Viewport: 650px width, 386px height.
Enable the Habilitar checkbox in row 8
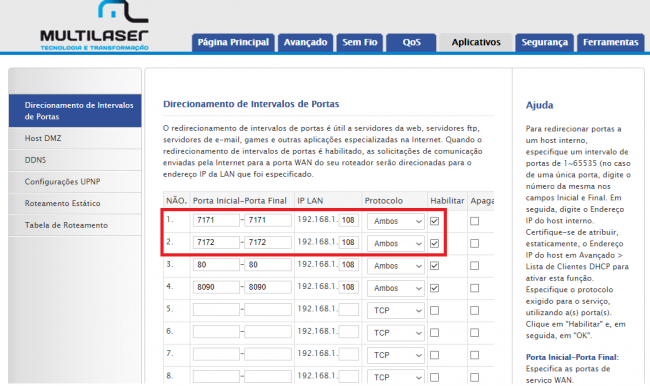pyautogui.click(x=434, y=377)
